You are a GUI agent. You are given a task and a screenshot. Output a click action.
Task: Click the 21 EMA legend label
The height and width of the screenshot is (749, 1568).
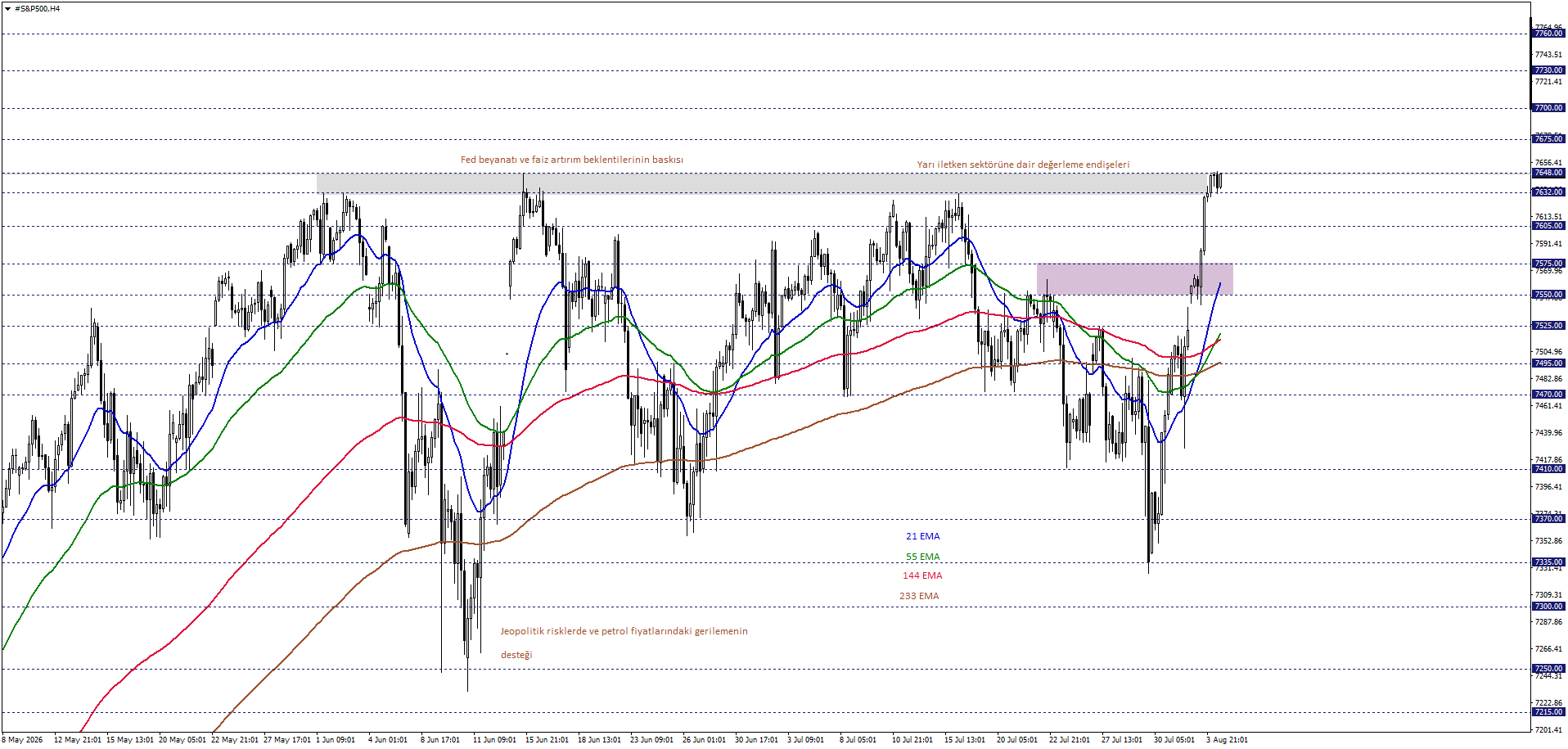(x=922, y=537)
